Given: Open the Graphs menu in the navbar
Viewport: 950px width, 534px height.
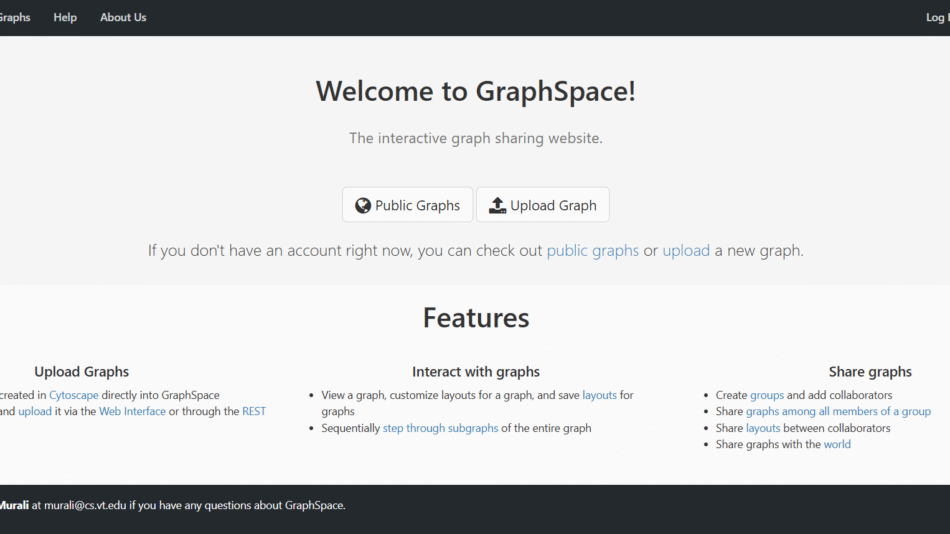Looking at the screenshot, I should point(15,18).
